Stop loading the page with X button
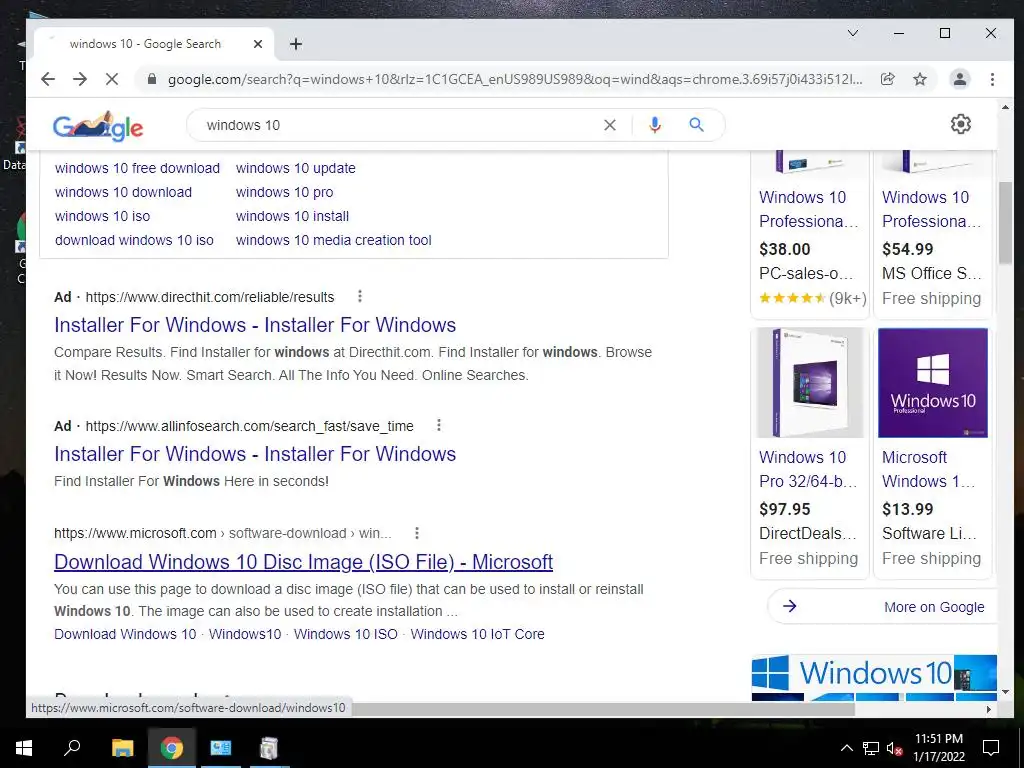 112,79
